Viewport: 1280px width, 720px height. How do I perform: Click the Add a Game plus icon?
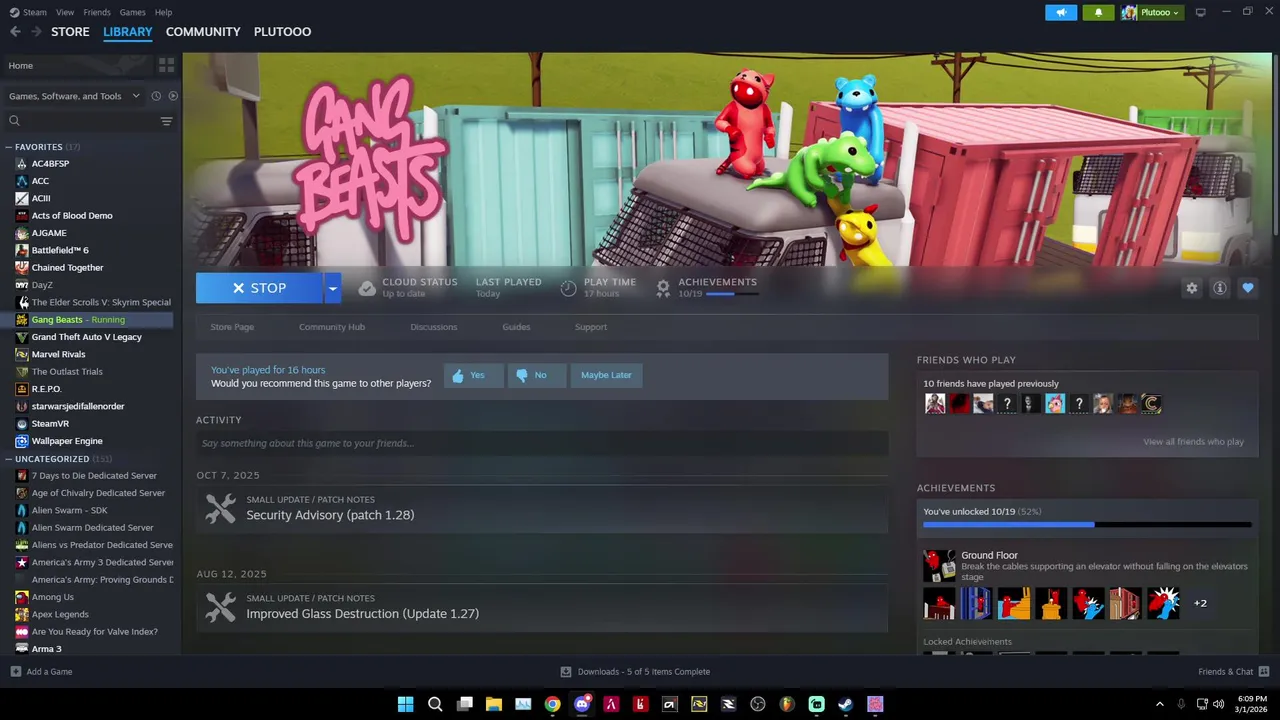[x=15, y=671]
